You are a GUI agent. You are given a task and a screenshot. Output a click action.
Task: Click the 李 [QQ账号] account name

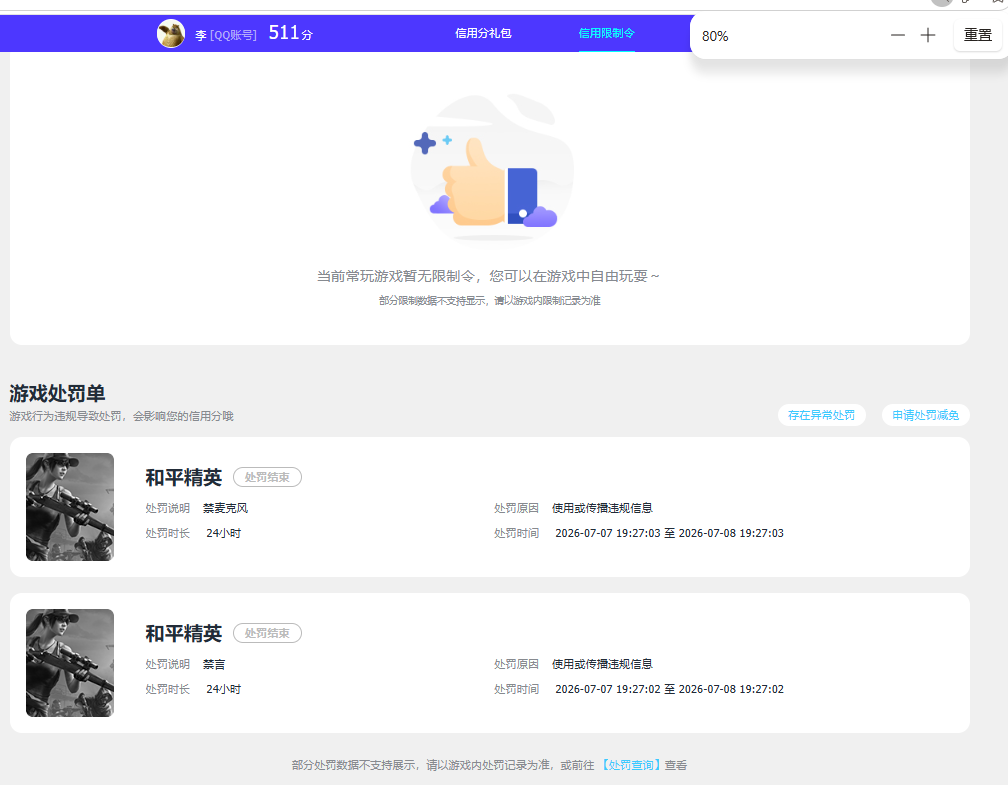226,35
